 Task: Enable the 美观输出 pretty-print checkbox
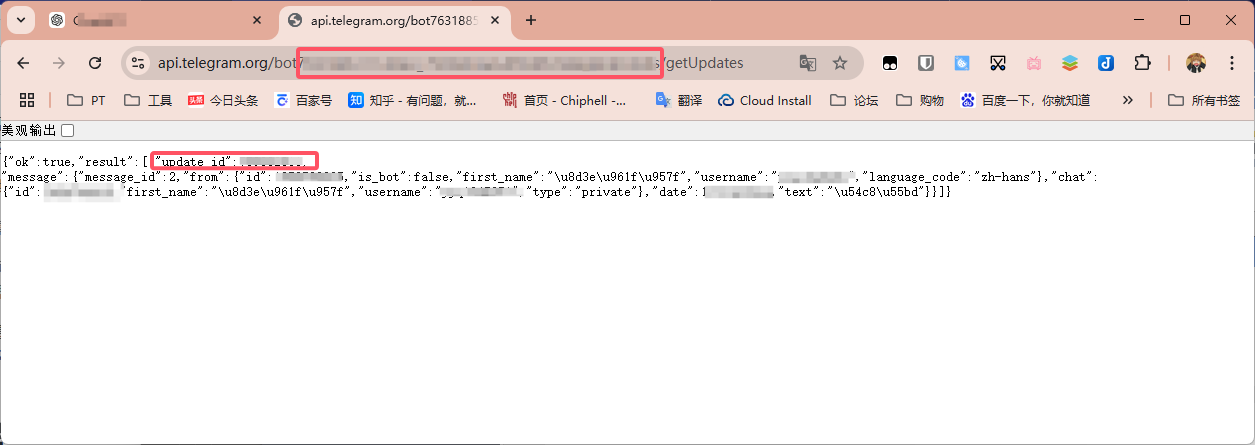pyautogui.click(x=67, y=130)
